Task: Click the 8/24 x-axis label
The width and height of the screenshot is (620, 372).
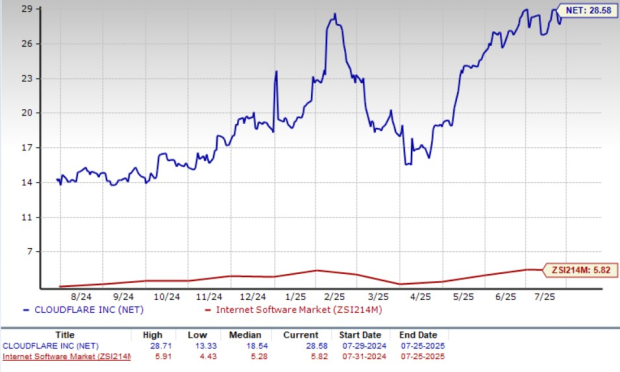Action: coord(81,296)
